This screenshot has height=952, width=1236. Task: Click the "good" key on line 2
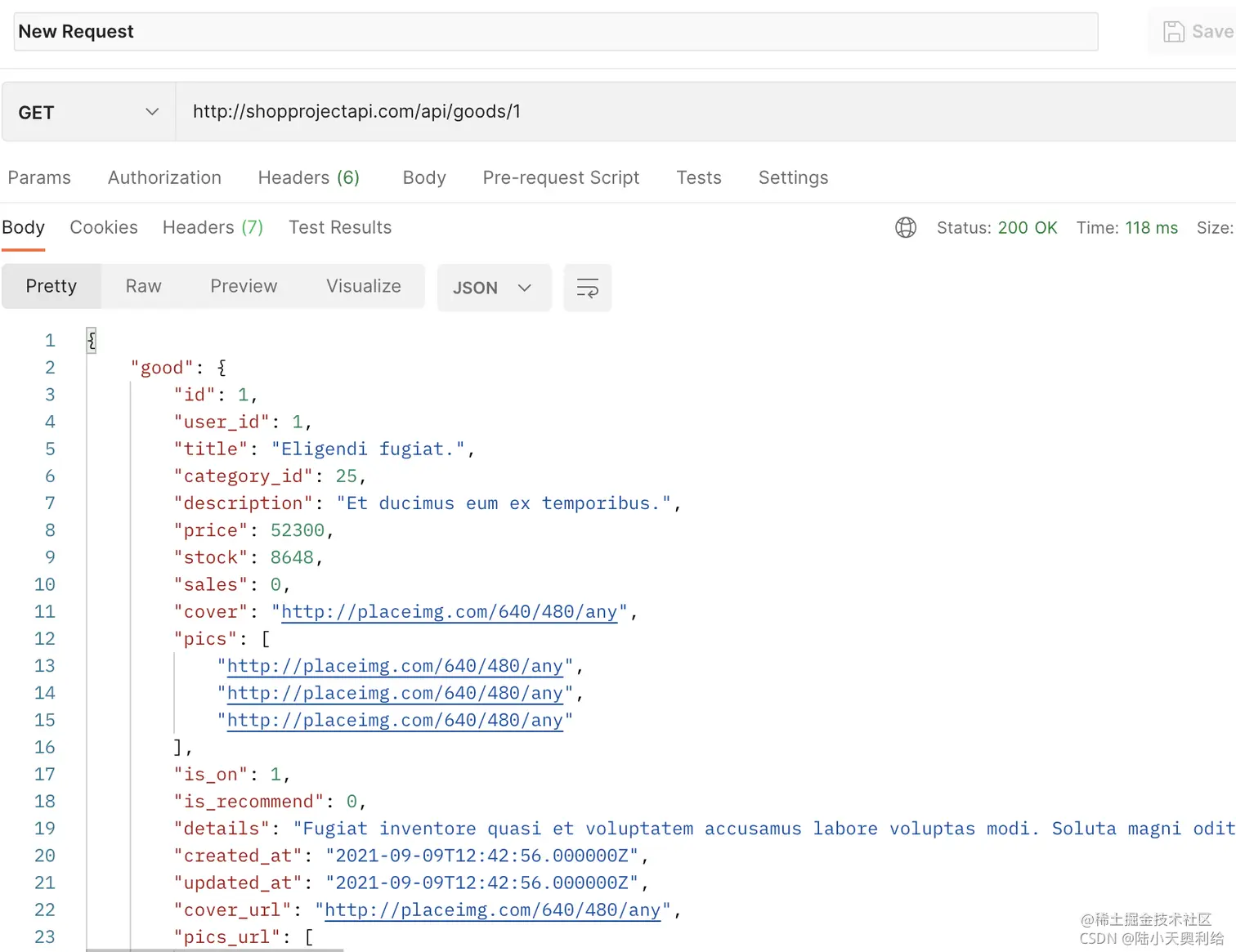162,368
